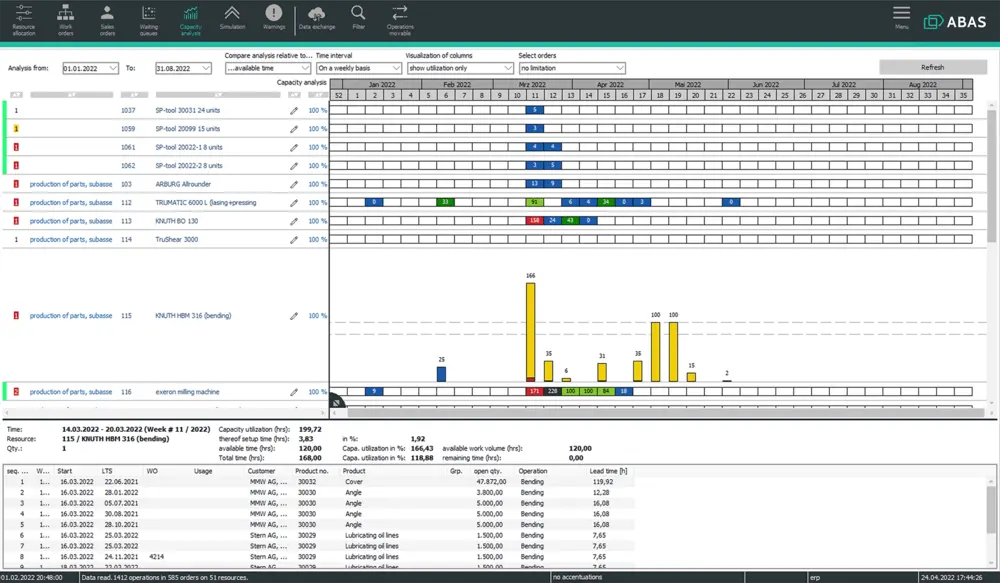Click the vertical scrollbar of the resource list
The image size is (1000, 583).
[x=992, y=175]
